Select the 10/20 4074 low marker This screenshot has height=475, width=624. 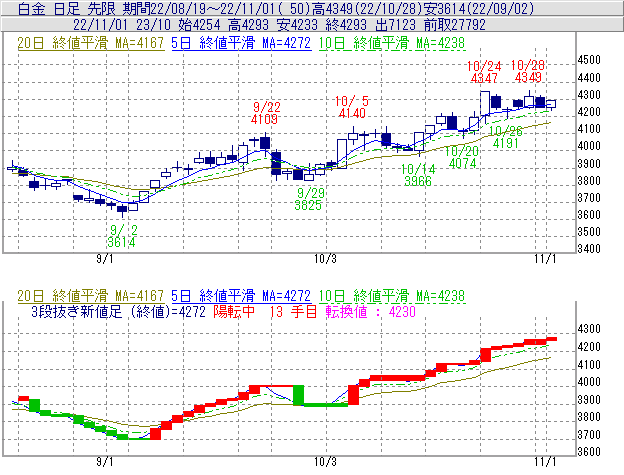click(x=462, y=157)
